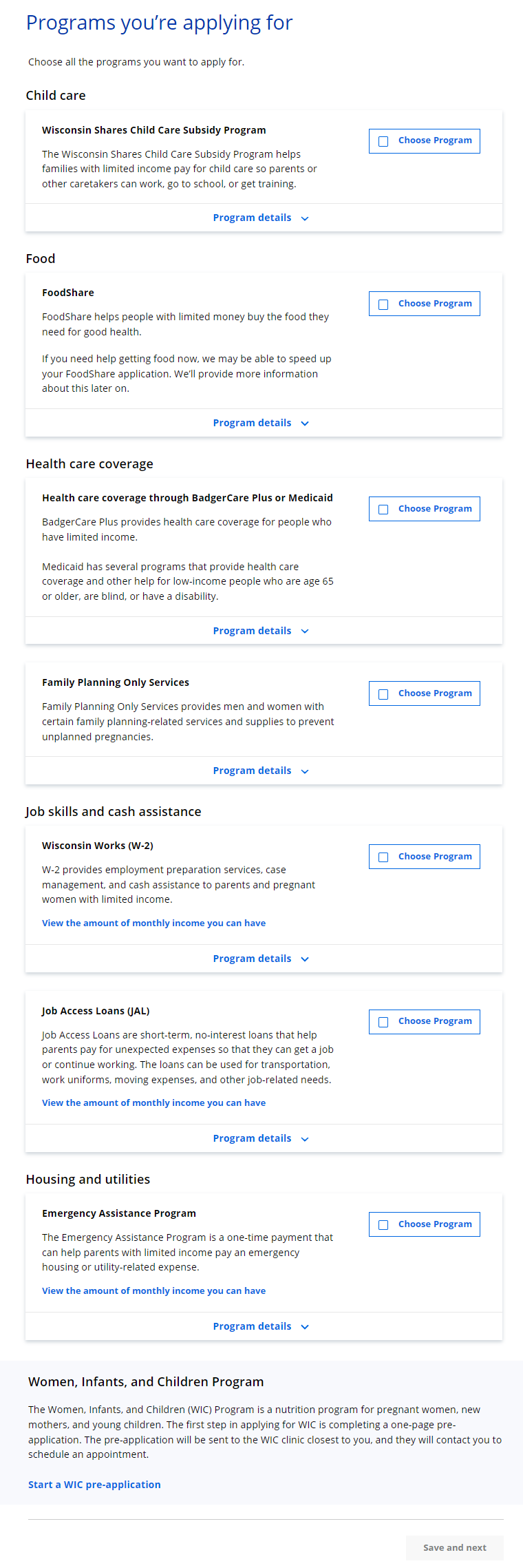Image resolution: width=523 pixels, height=1568 pixels.
Task: Tick BadgerCare Plus or Medicaid Choose Program
Action: 384,510
